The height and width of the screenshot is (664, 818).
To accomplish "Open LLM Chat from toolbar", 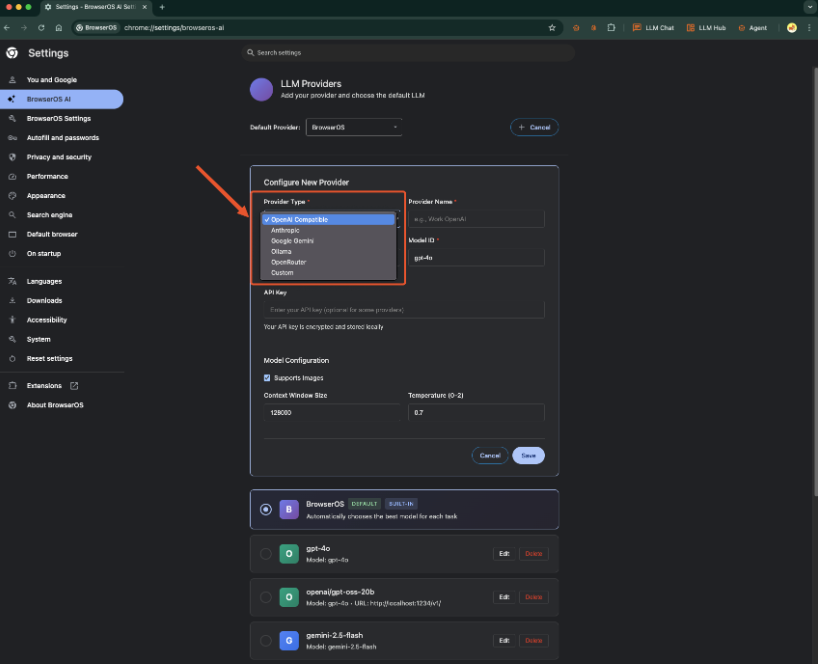I will pos(653,28).
